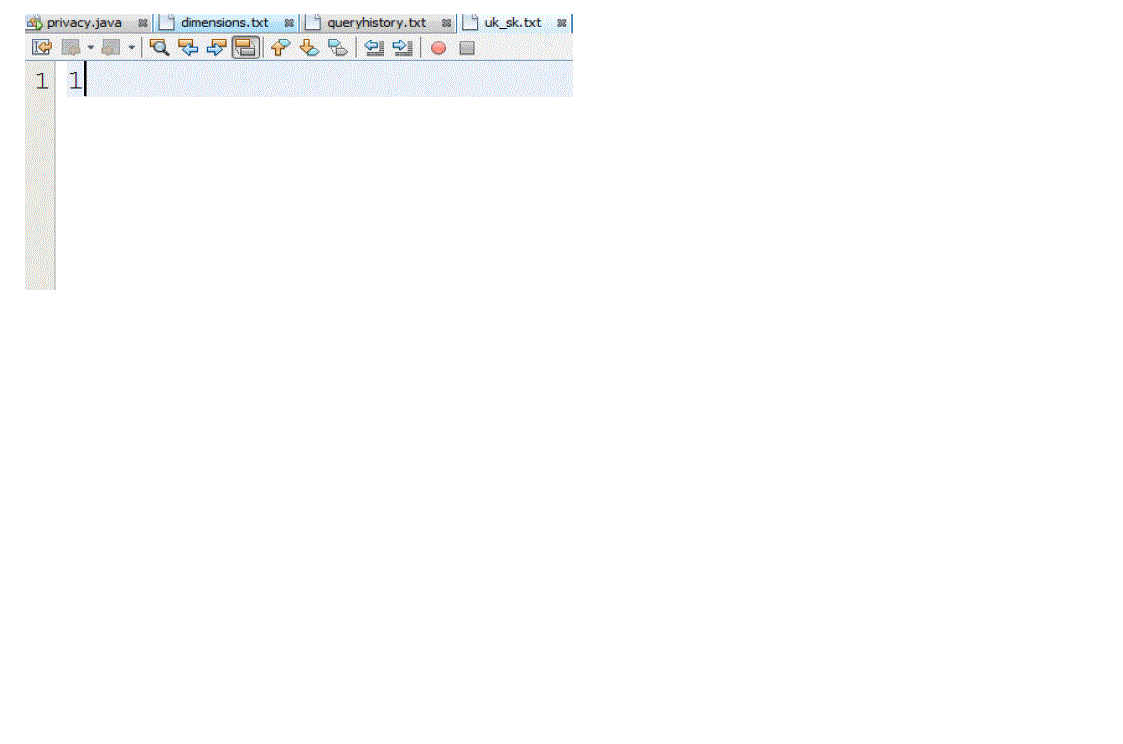Viewport: 1123px width, 744px height.
Task: Find previous occurrence in the editor
Action: coord(188,47)
